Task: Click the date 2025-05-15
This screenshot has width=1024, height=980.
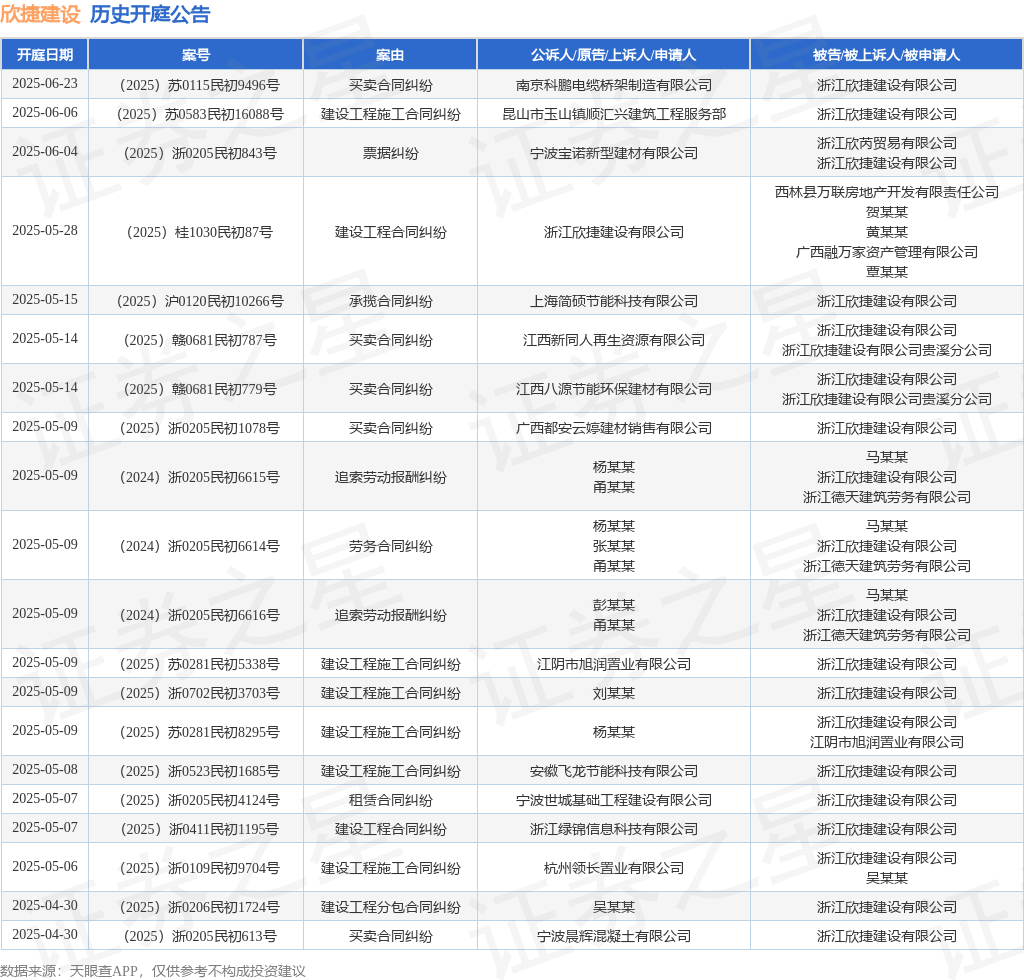Action: (x=44, y=300)
